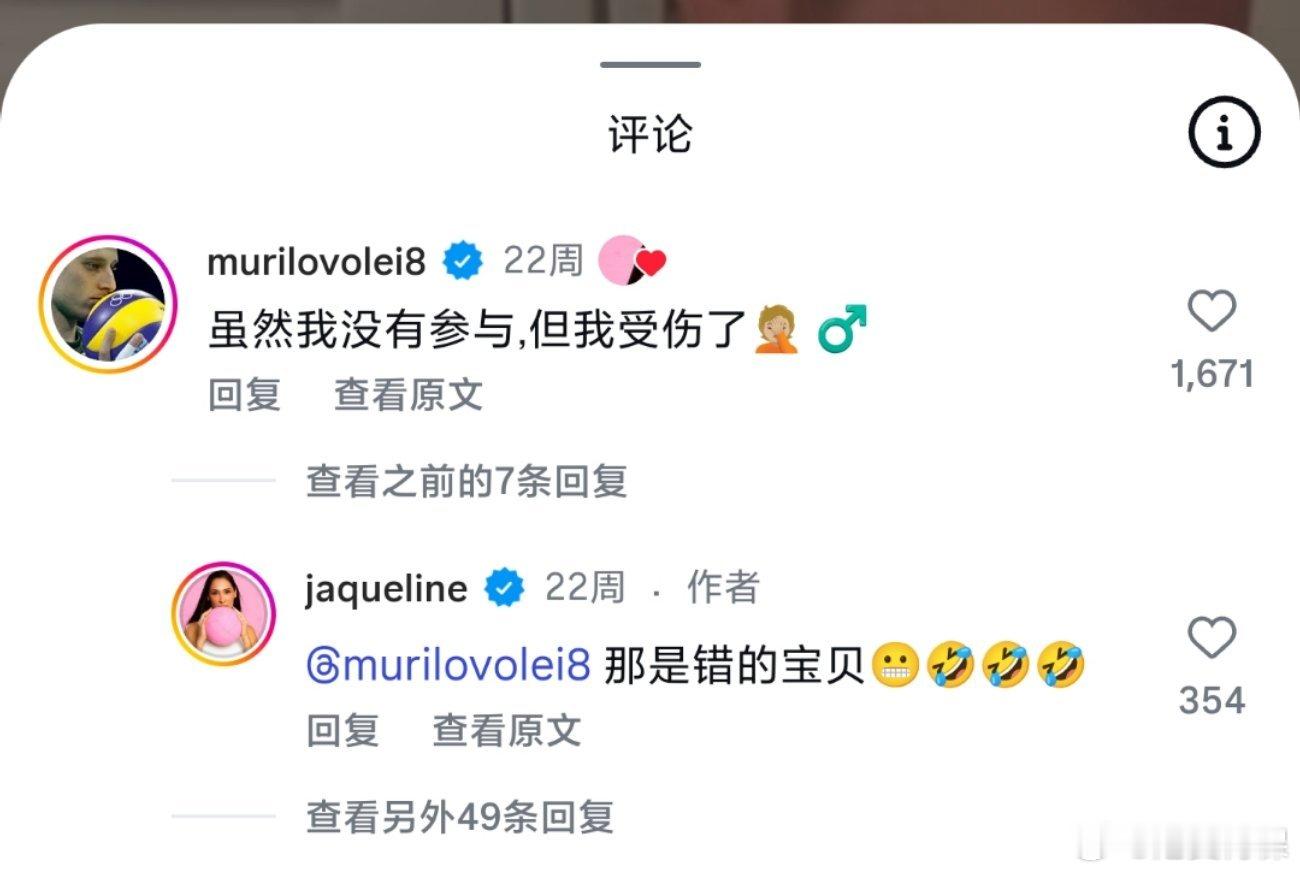
Task: Like murilovolei8's comment with the heart
Action: pyautogui.click(x=1212, y=313)
